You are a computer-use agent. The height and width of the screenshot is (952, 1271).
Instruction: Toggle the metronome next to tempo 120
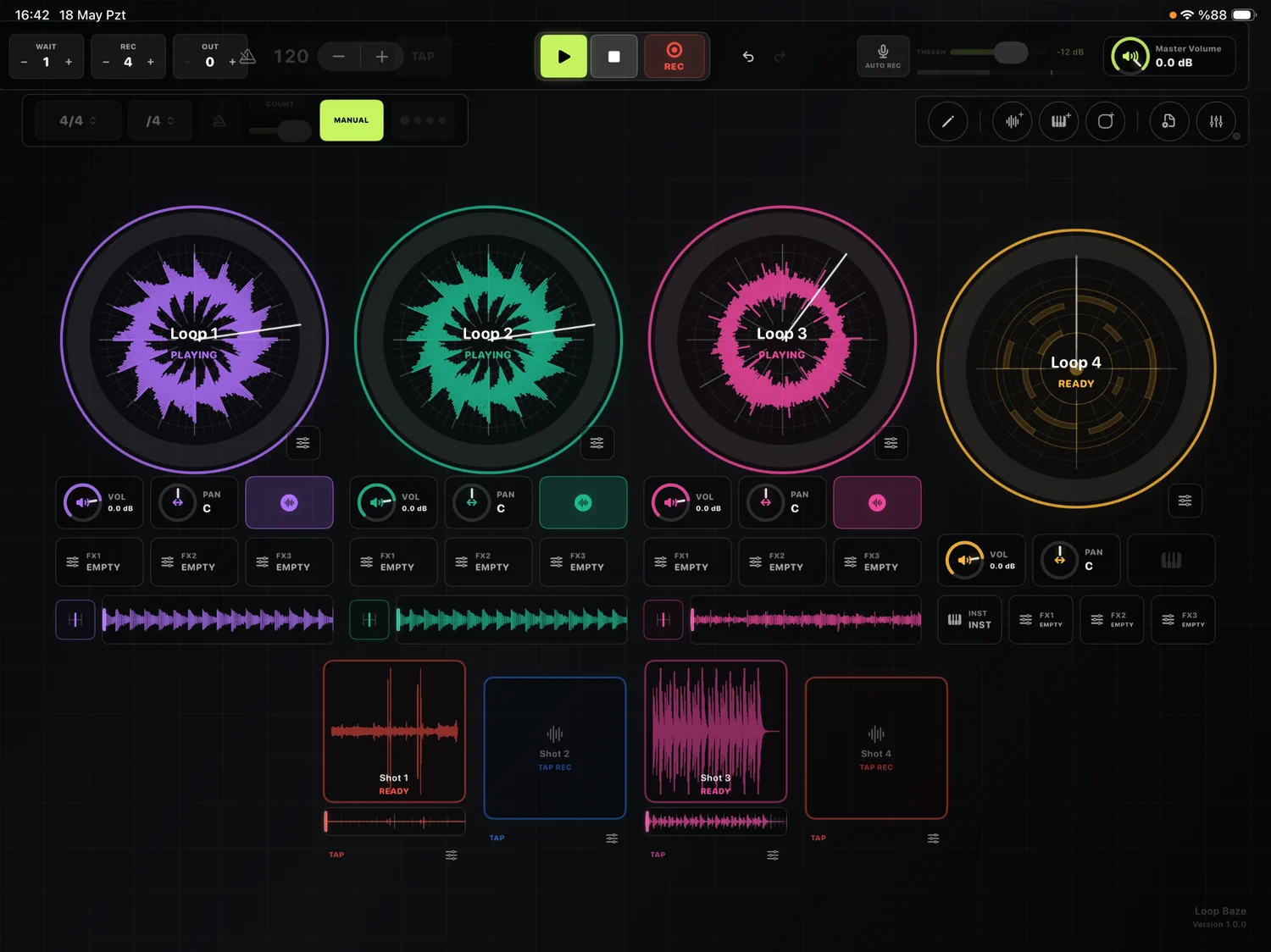247,57
